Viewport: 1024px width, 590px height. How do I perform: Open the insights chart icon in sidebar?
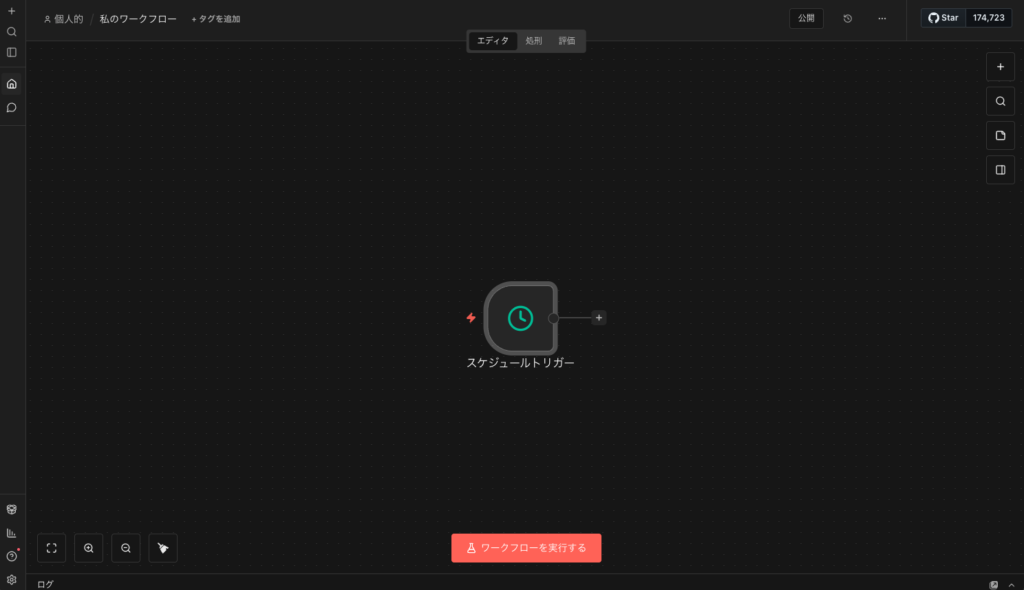tap(12, 533)
